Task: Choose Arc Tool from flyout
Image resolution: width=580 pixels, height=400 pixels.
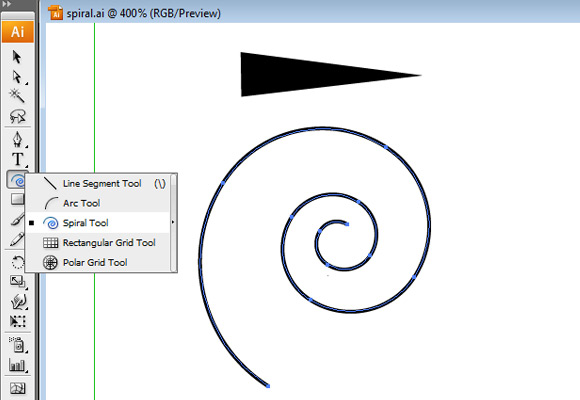Action: point(98,203)
